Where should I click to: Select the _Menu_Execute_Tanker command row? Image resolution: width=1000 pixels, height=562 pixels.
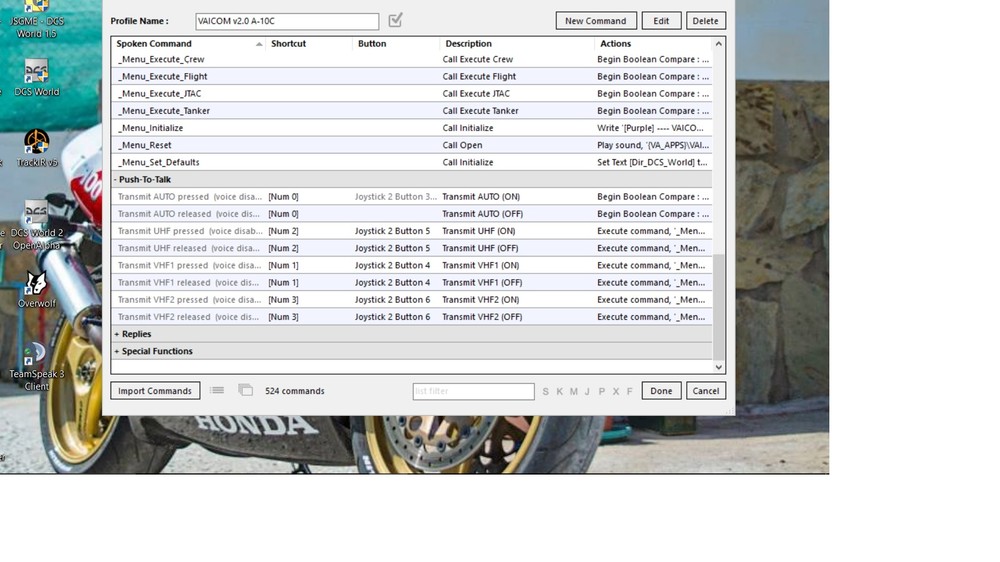click(412, 110)
